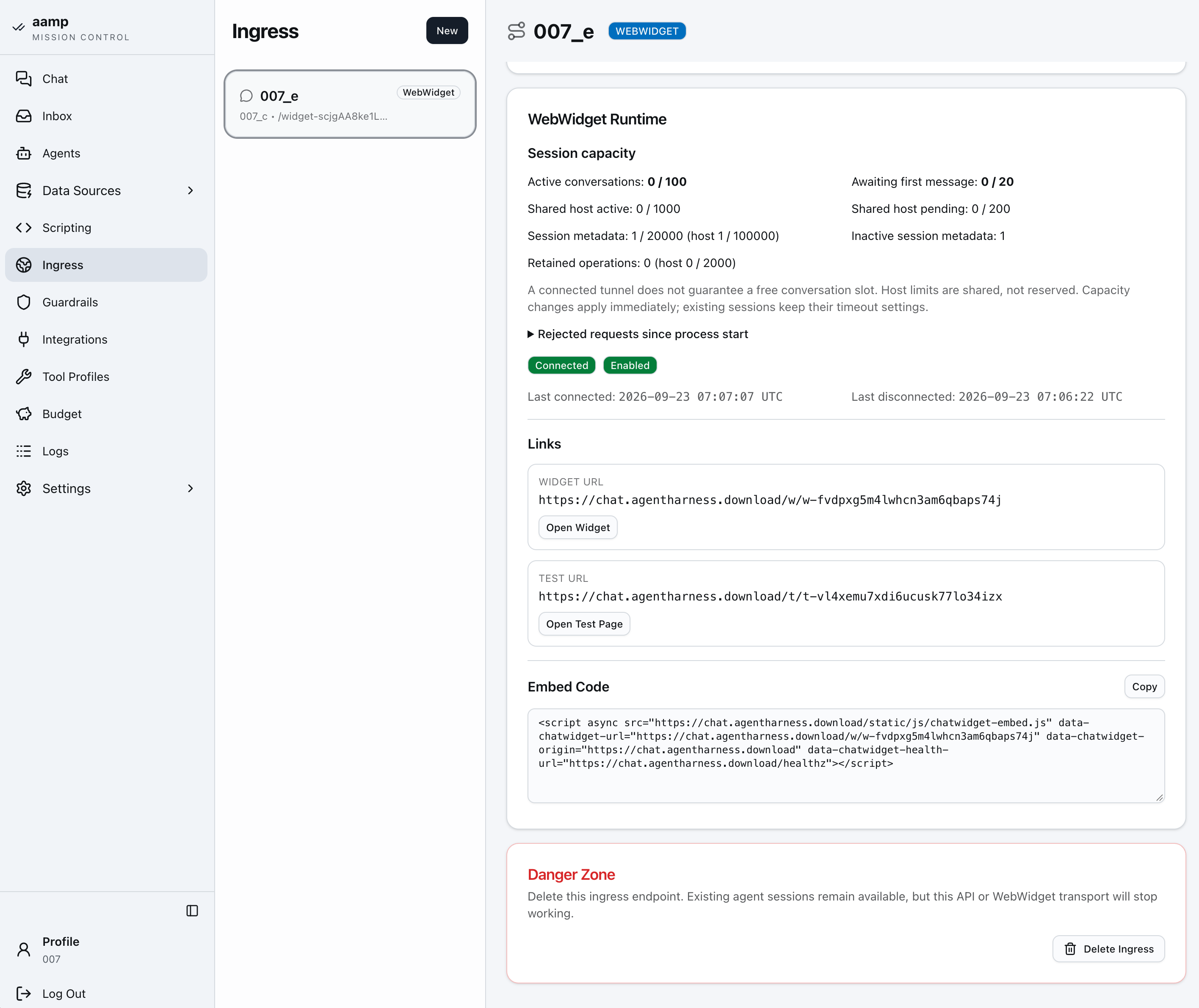Click the Logs list icon

(23, 451)
